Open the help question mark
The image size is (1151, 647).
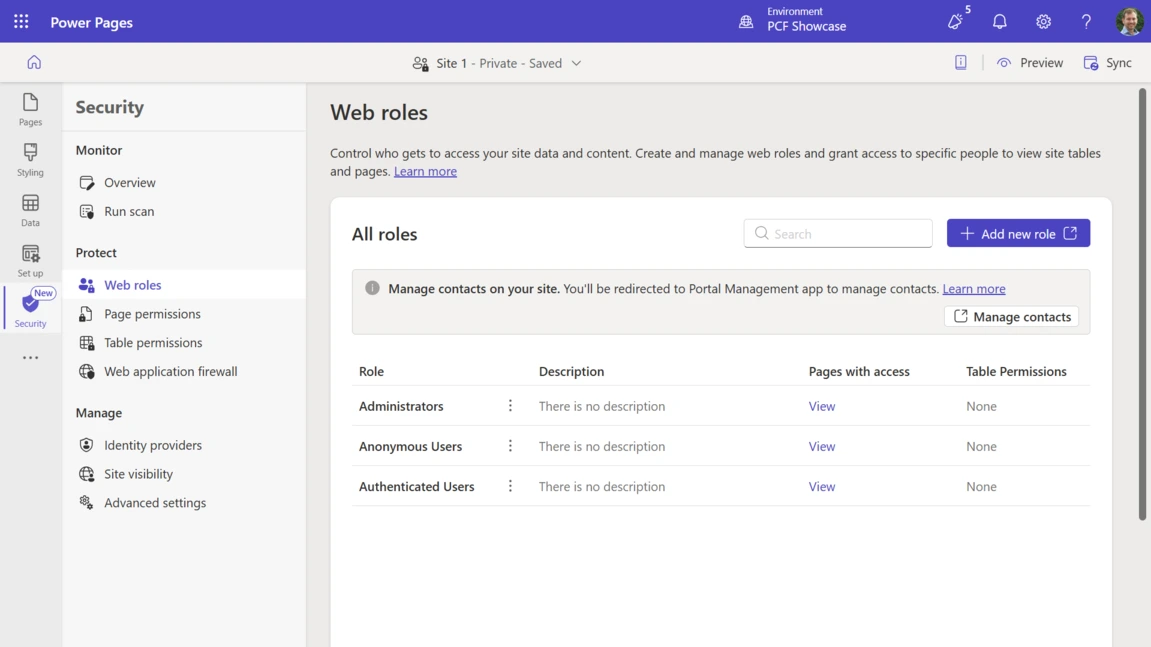pyautogui.click(x=1086, y=21)
